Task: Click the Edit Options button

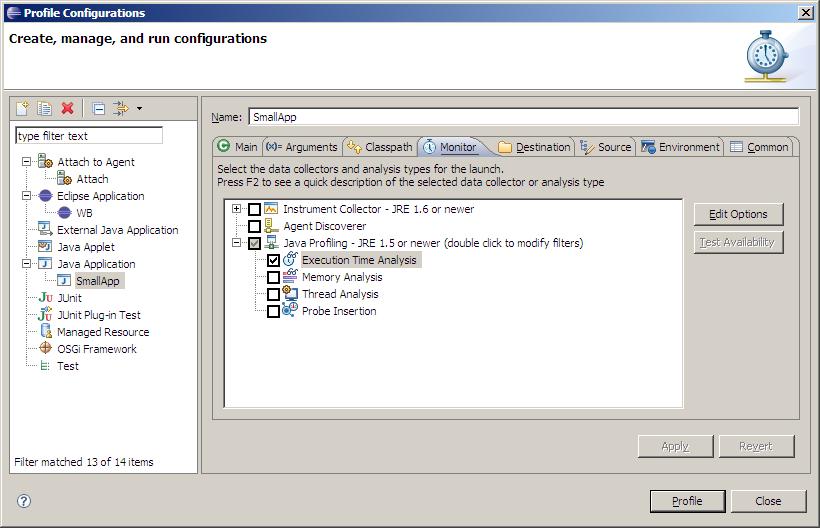Action: pos(738,214)
